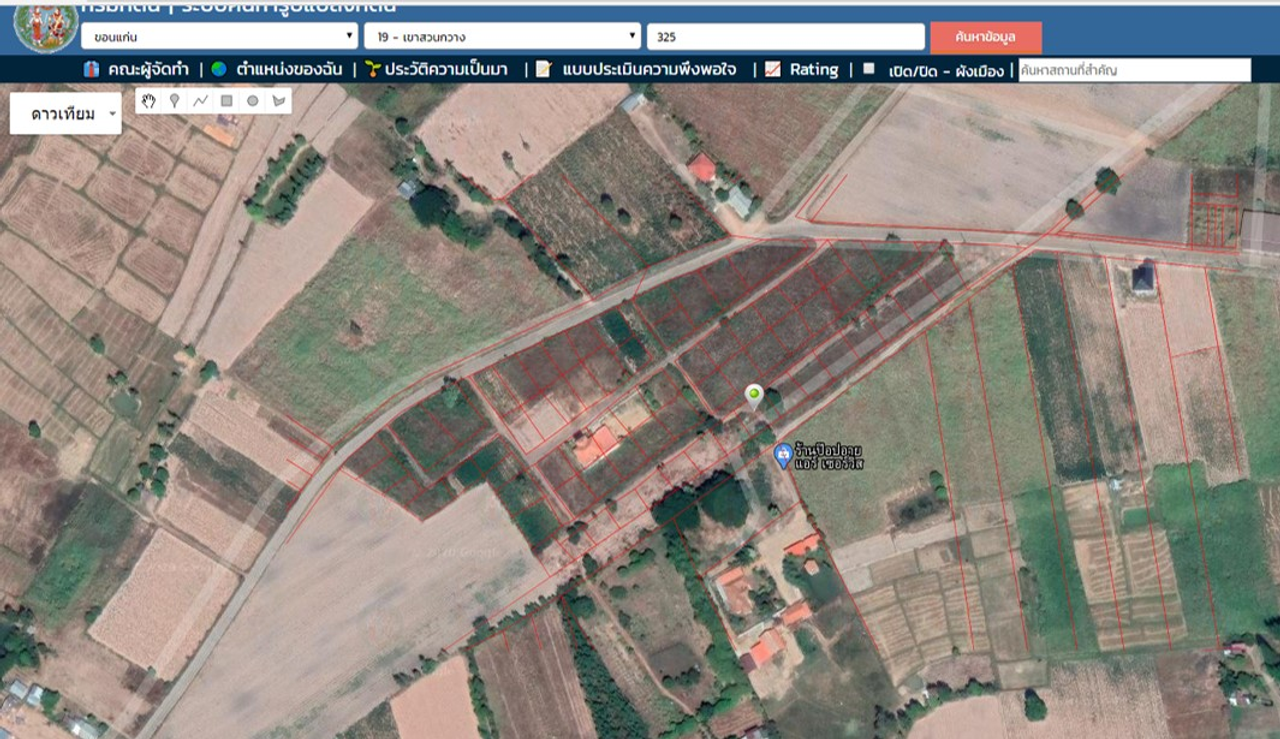Expand the ดาวเทียม map type dropdown
This screenshot has width=1280, height=739.
65,114
